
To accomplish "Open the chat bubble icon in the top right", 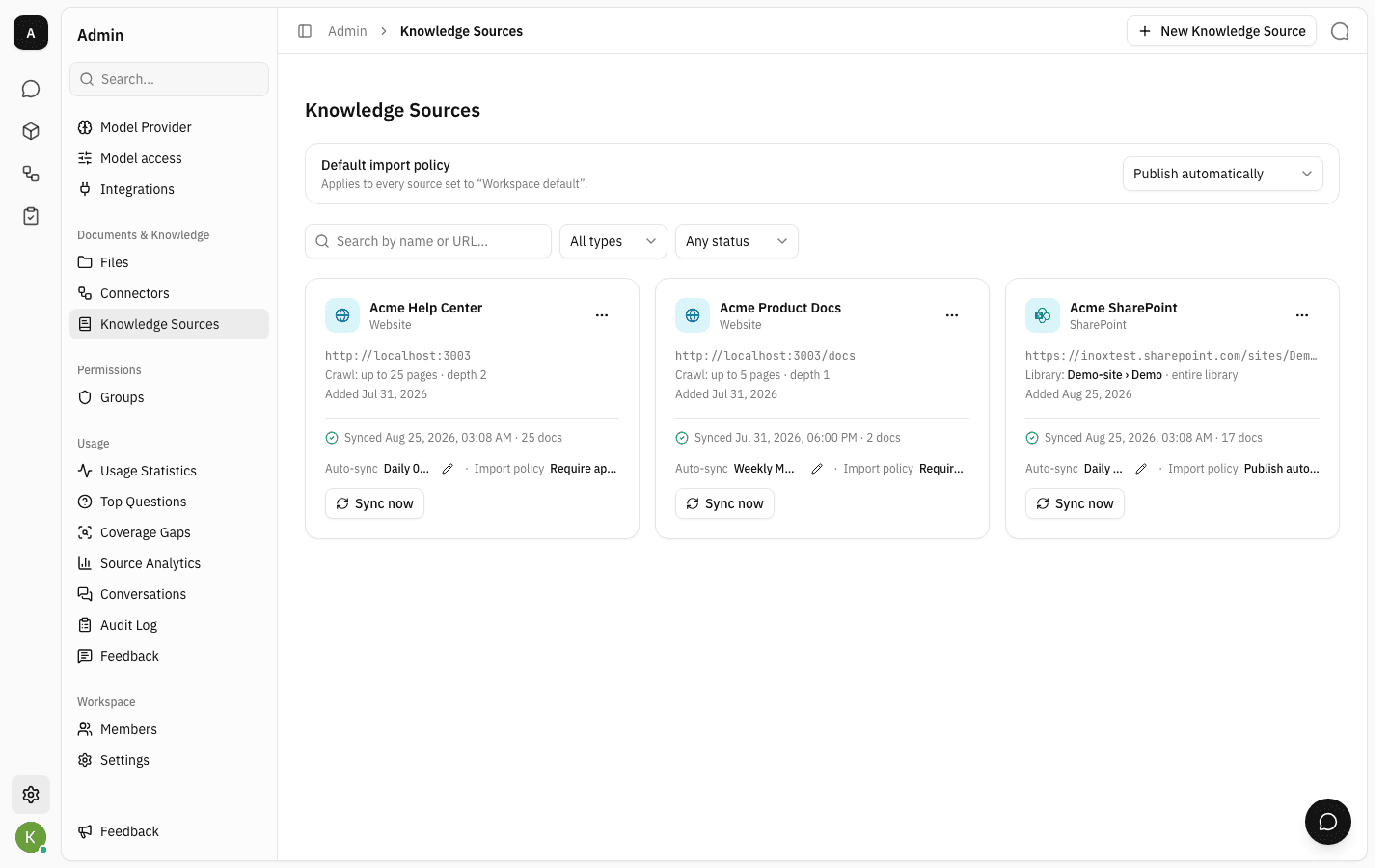I will point(1340,31).
